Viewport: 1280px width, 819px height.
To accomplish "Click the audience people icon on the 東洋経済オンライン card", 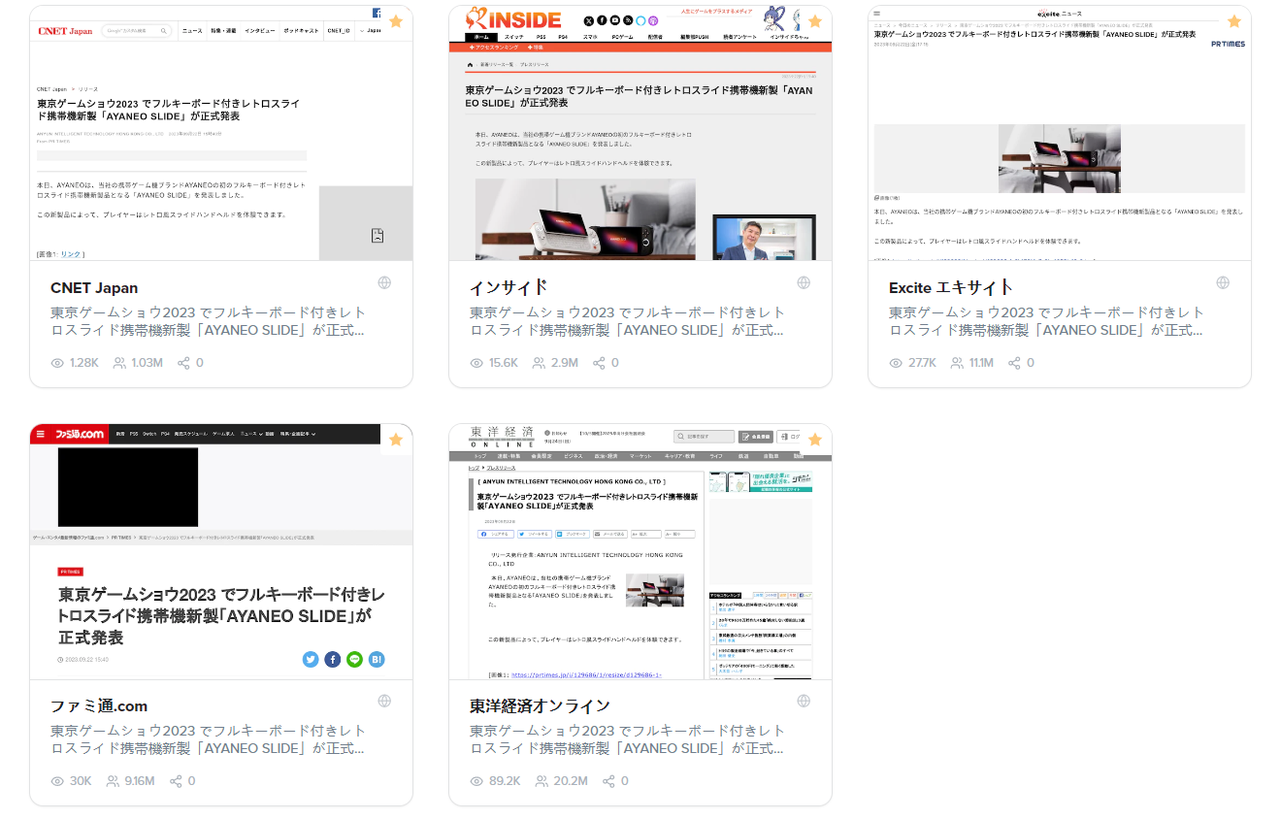I will coord(542,781).
